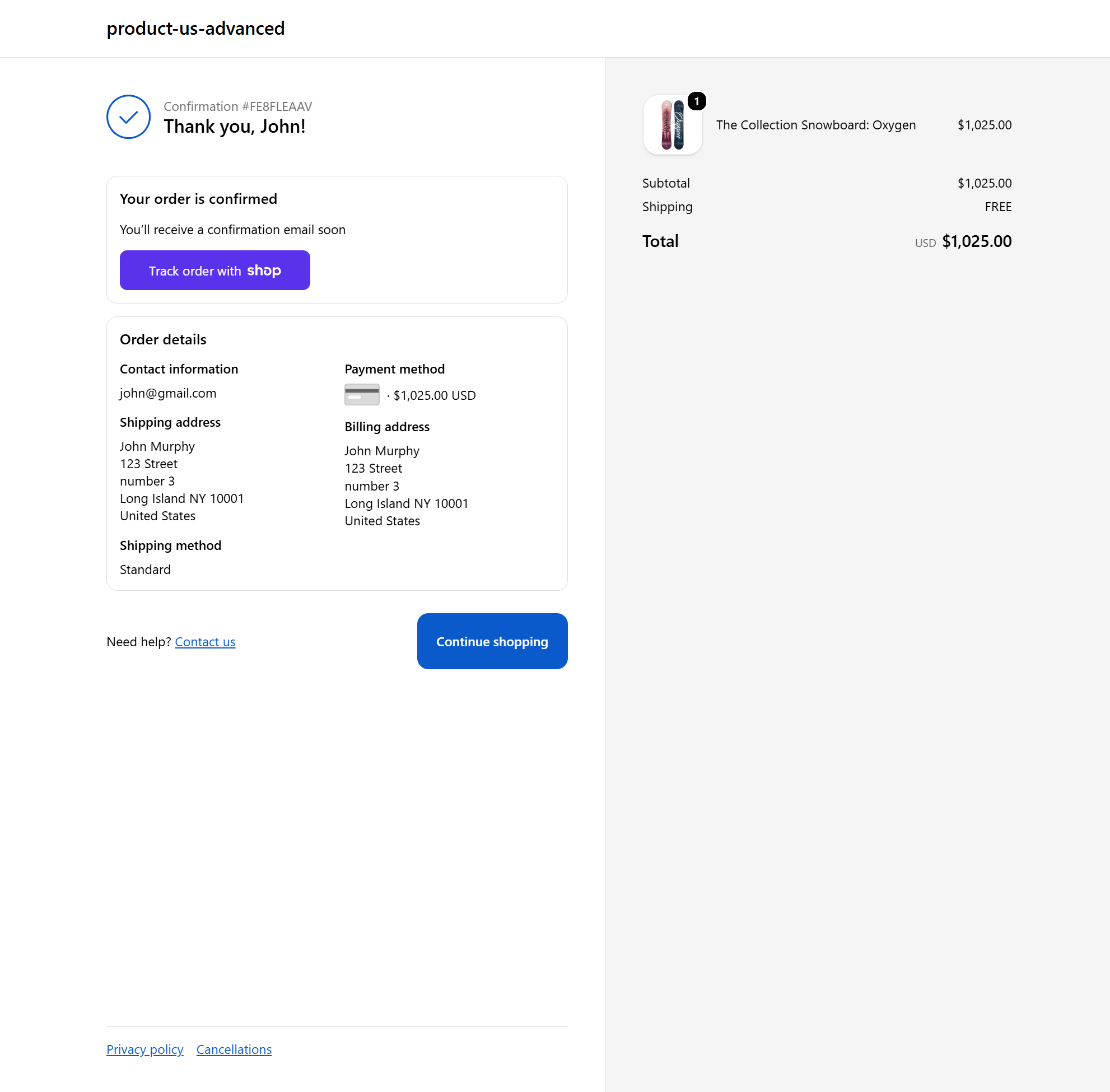Open the Privacy policy link

tap(144, 1049)
